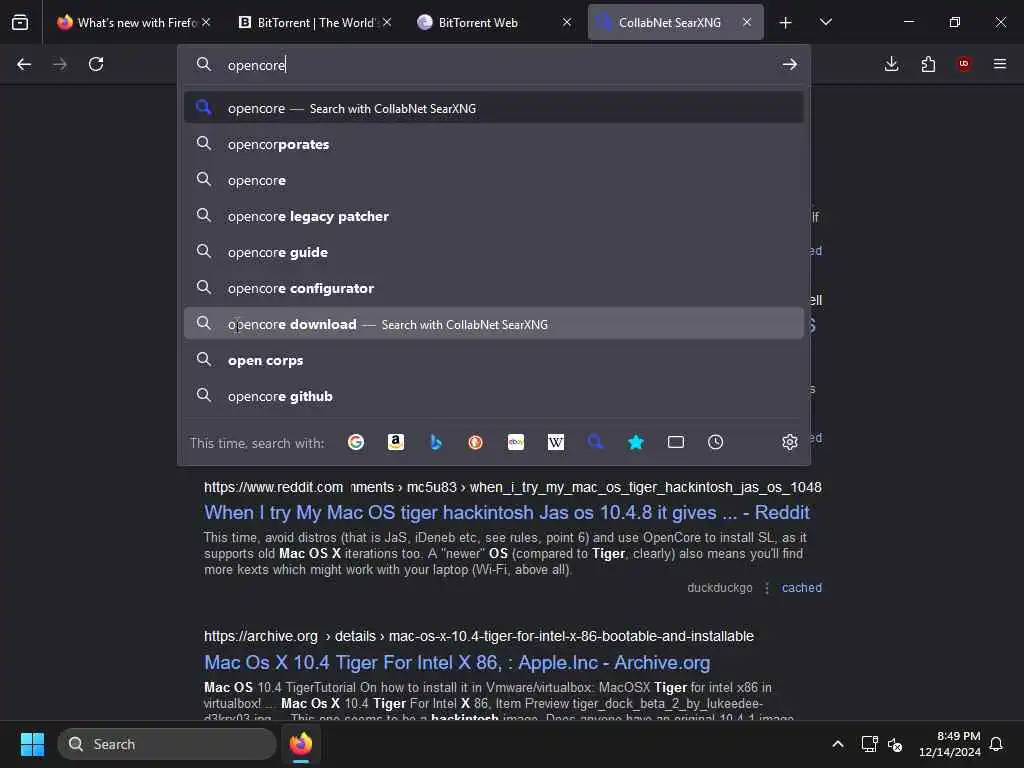This screenshot has width=1024, height=768.
Task: Choose the open corps suggestion
Action: (494, 360)
